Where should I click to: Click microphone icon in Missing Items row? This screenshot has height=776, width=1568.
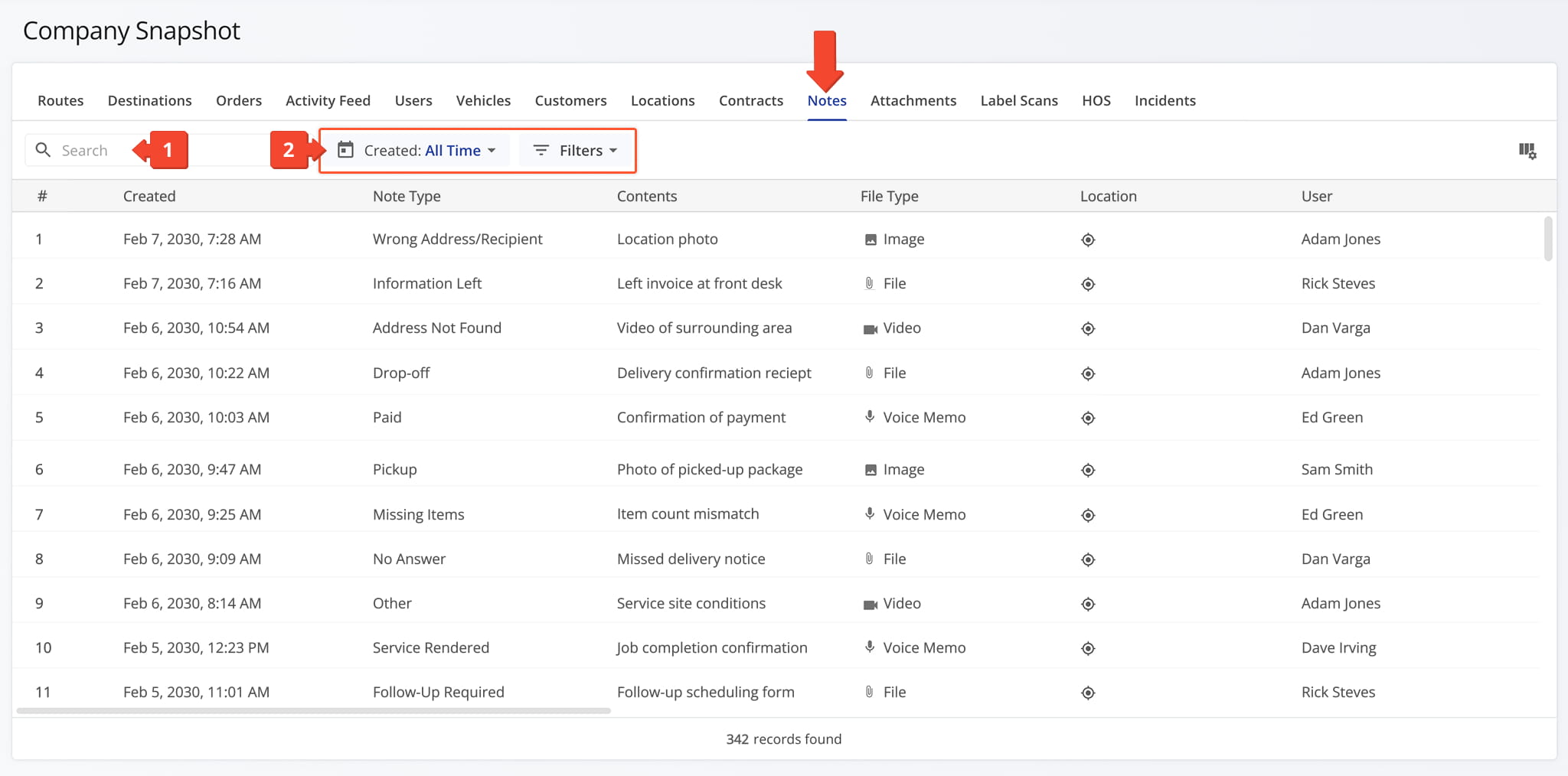pos(870,514)
